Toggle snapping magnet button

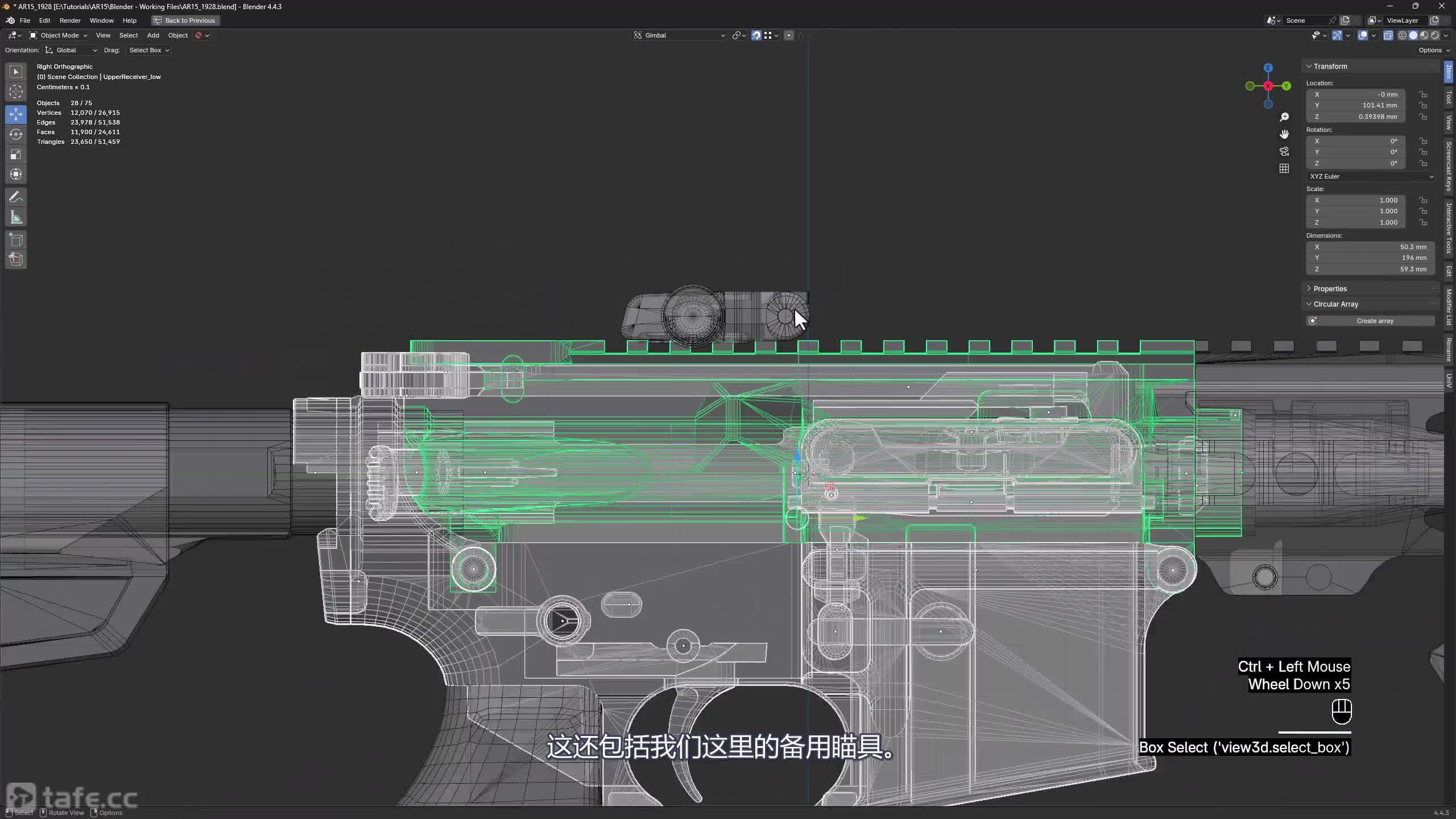point(756,35)
